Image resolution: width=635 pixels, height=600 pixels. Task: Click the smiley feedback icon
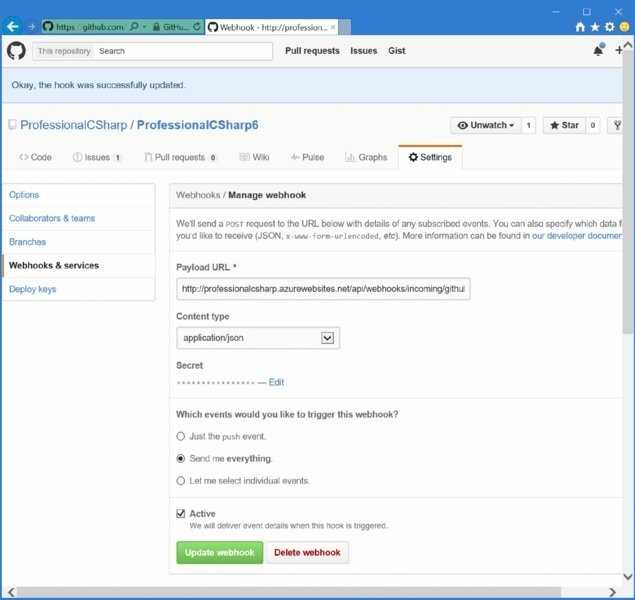coord(624,27)
